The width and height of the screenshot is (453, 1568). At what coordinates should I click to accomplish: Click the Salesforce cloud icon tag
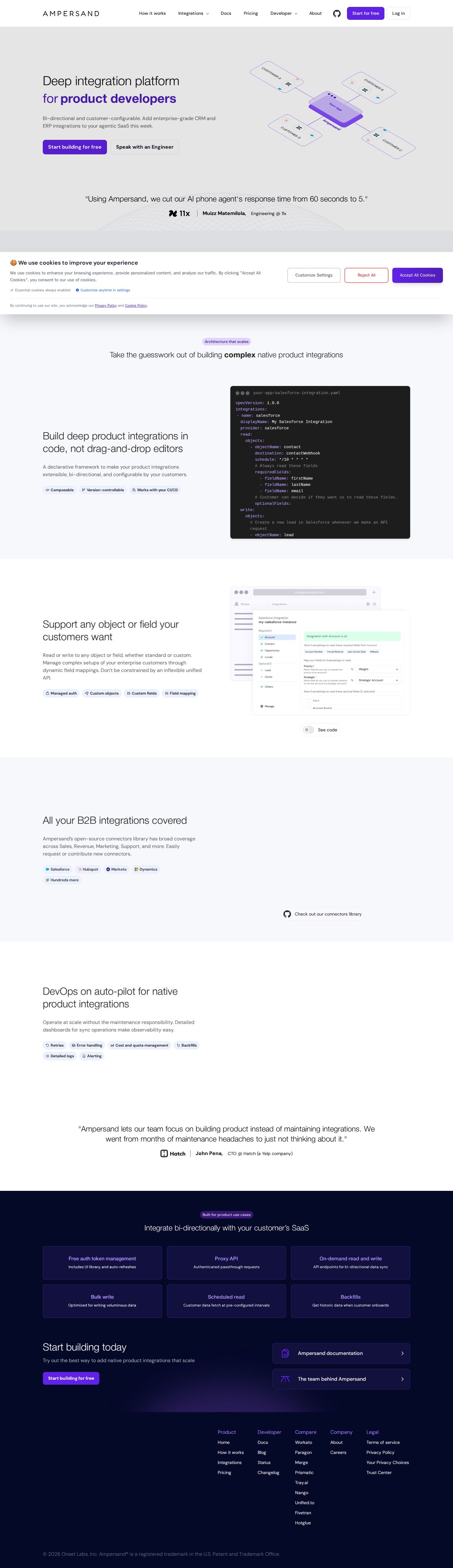[48, 869]
